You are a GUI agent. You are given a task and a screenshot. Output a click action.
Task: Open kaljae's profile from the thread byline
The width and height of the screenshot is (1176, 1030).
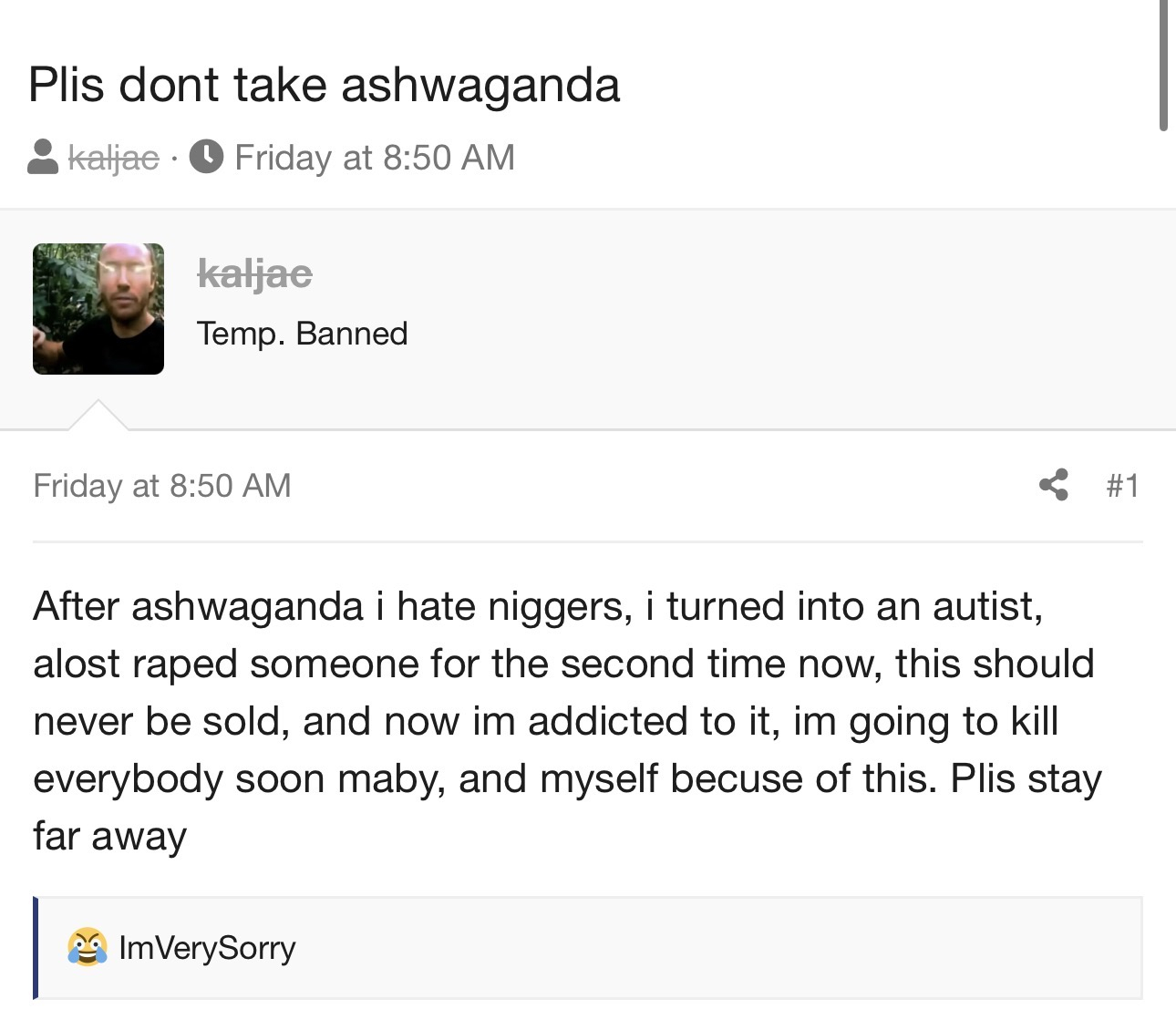point(114,158)
